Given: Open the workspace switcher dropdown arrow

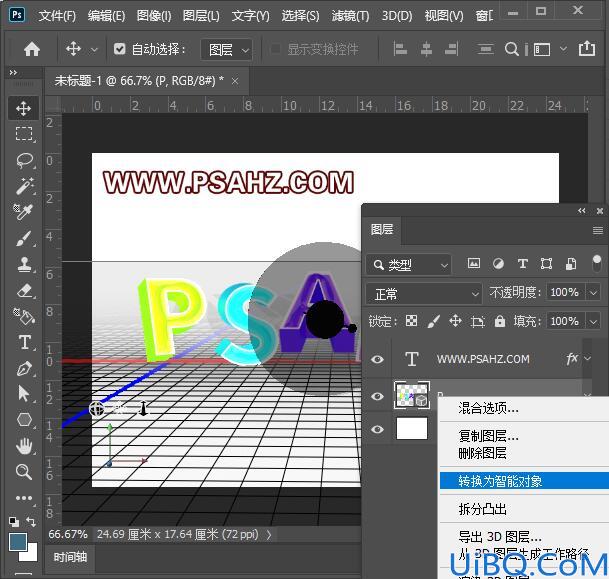Looking at the screenshot, I should 563,49.
